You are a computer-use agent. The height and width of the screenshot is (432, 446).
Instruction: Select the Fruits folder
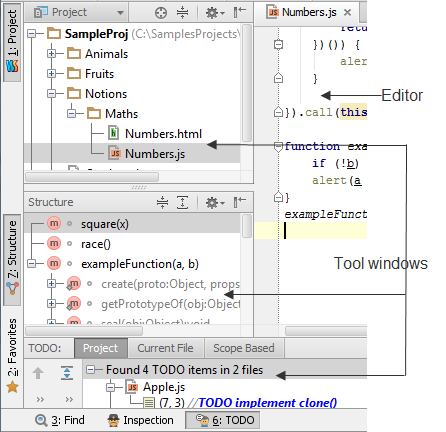coord(99,74)
